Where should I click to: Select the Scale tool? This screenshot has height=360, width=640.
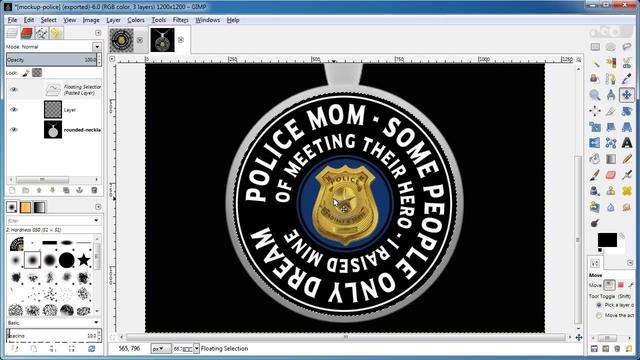(x=595, y=127)
